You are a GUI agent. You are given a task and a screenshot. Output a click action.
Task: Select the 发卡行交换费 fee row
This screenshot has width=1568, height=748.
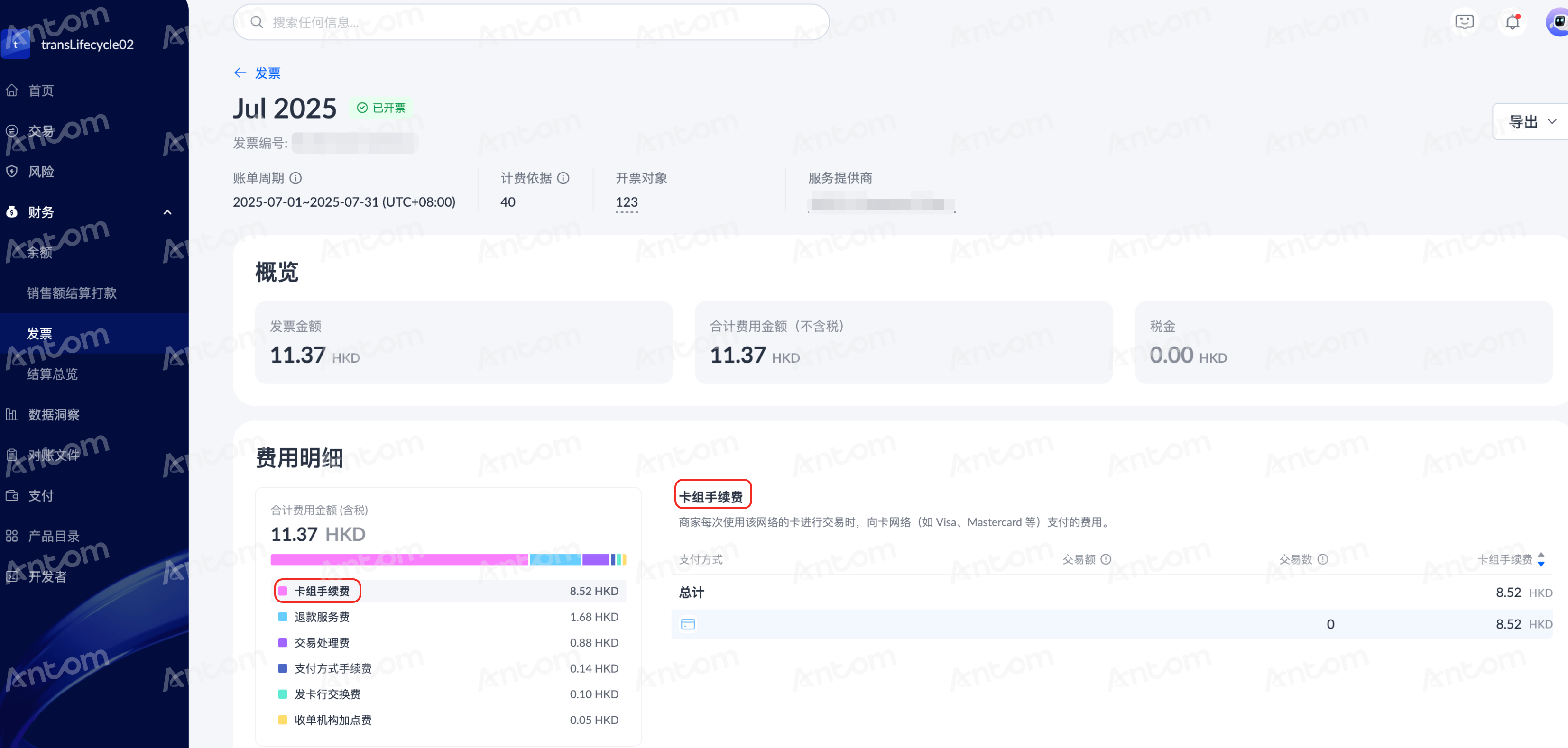tap(448, 694)
